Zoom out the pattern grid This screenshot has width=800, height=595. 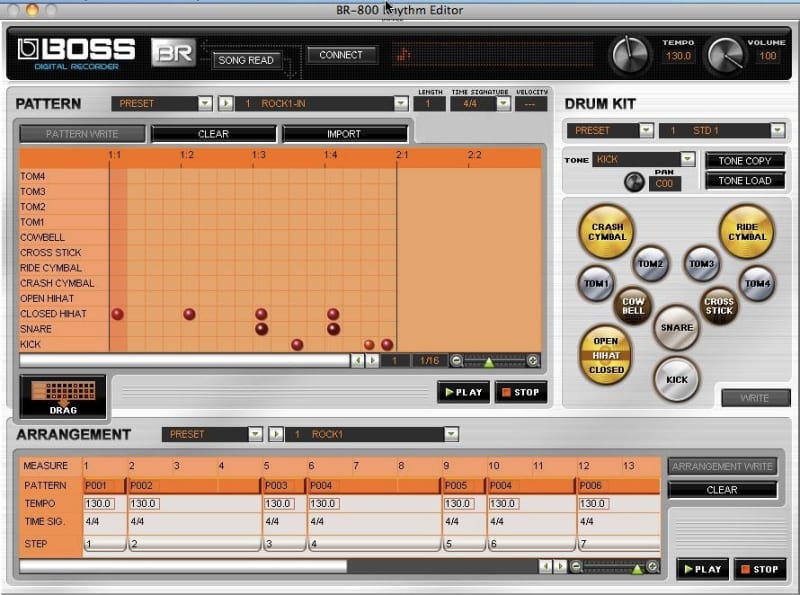click(457, 361)
